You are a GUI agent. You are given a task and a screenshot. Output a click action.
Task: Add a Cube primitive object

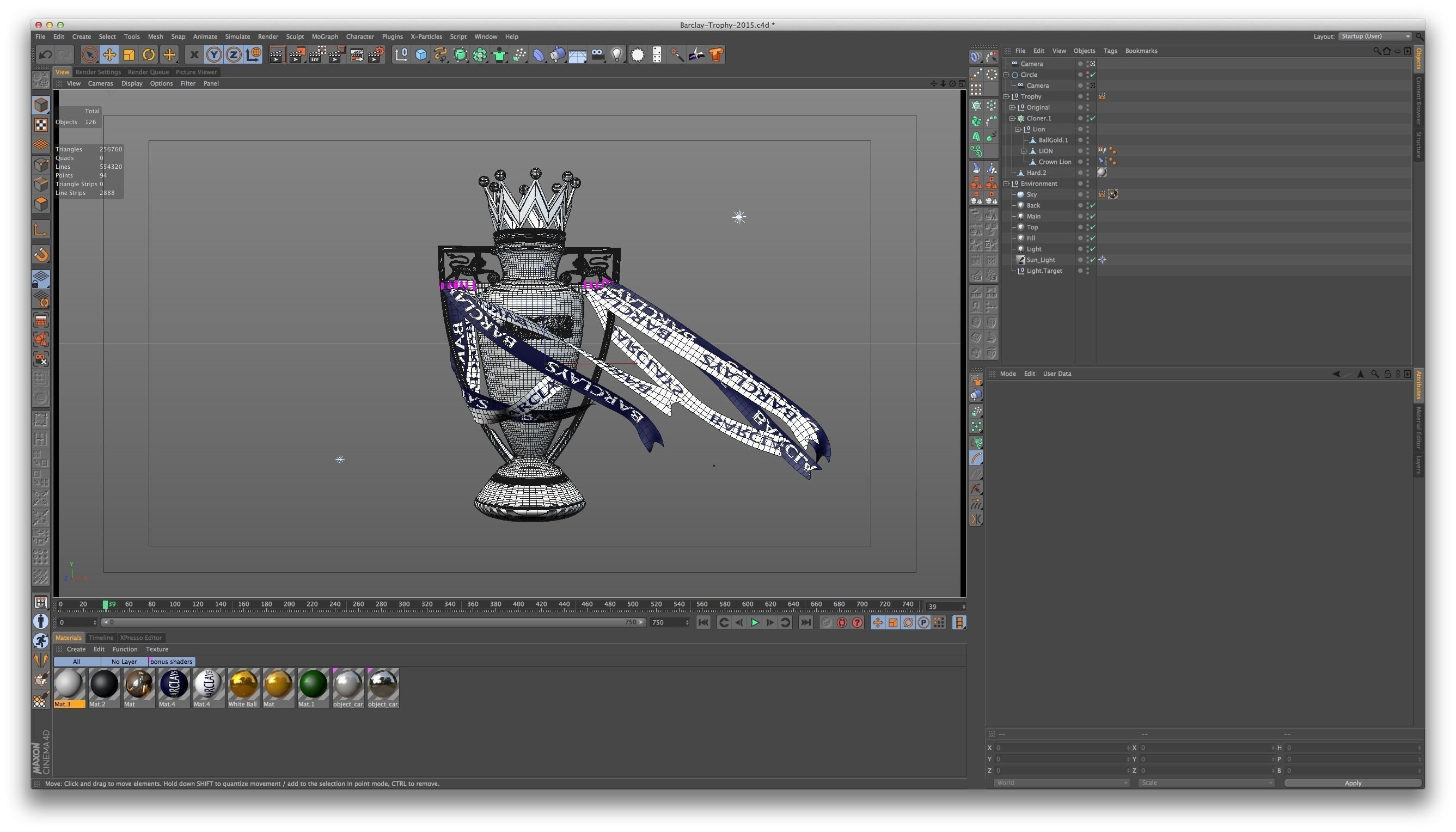point(421,55)
